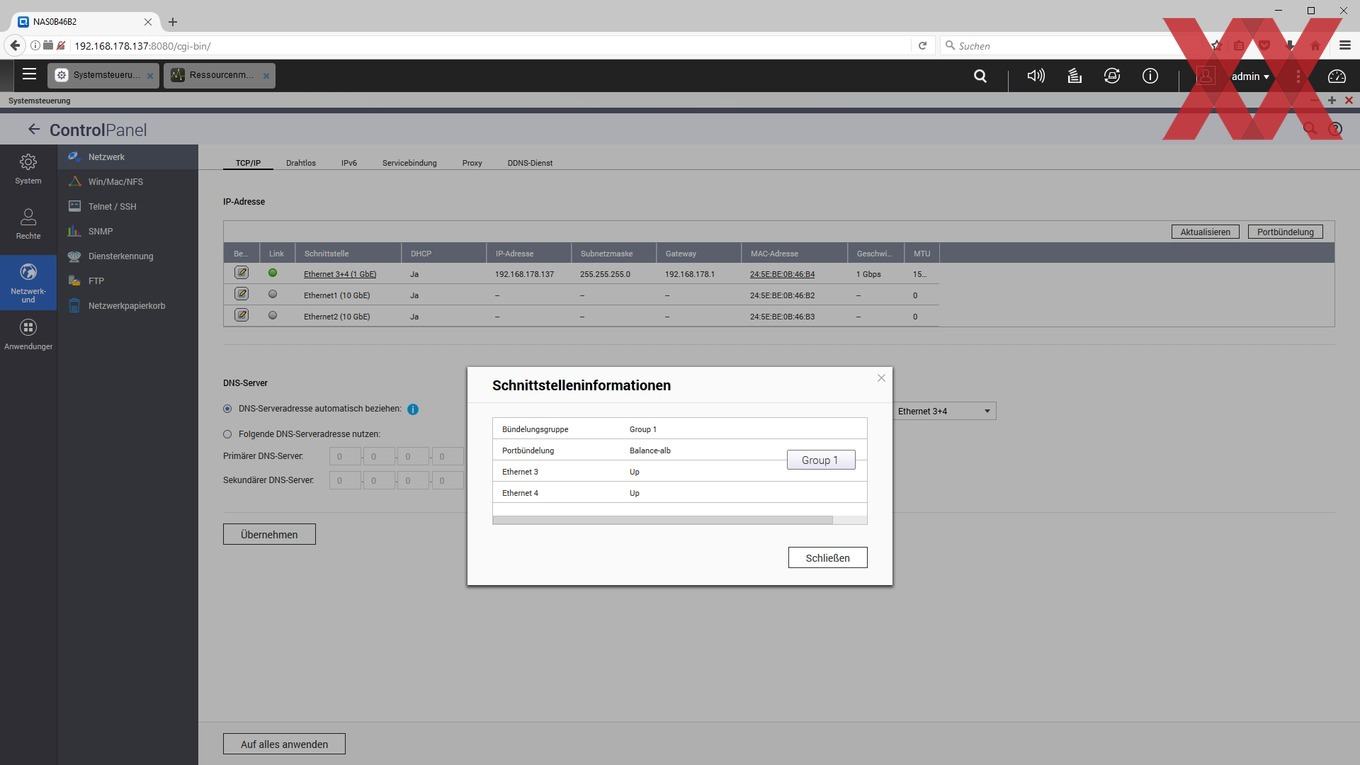Click MAC address 24:5E:BE:0B:46:B4 link
The image size is (1360, 765).
point(782,274)
